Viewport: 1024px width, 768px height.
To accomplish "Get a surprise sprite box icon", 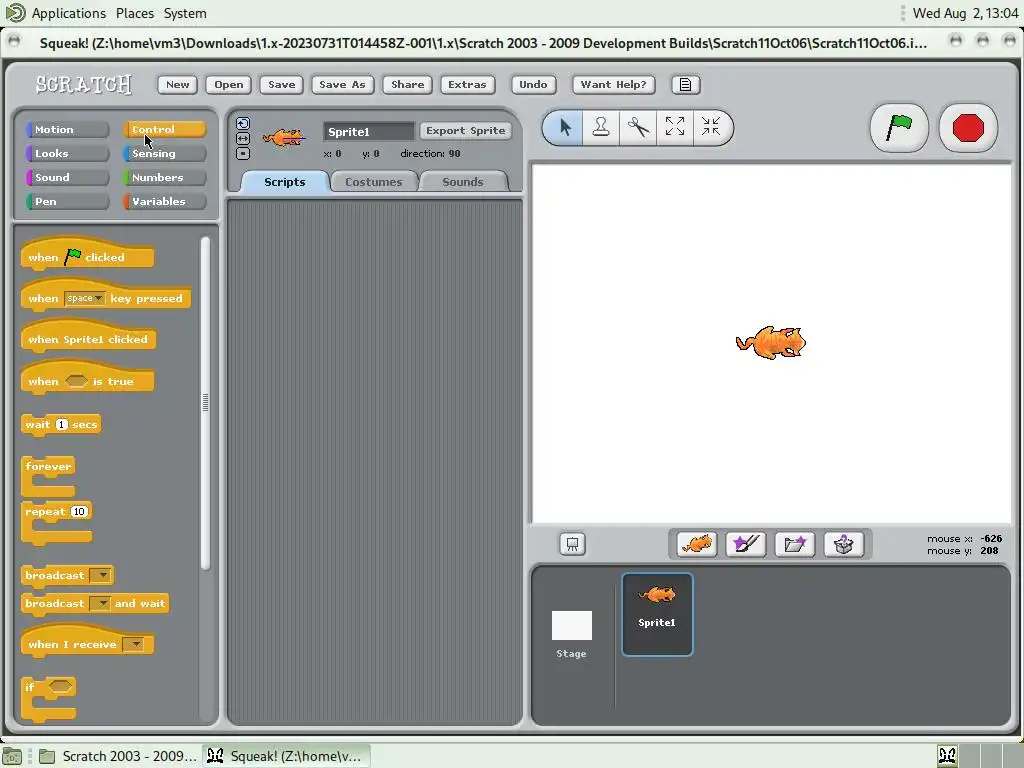I will [843, 544].
